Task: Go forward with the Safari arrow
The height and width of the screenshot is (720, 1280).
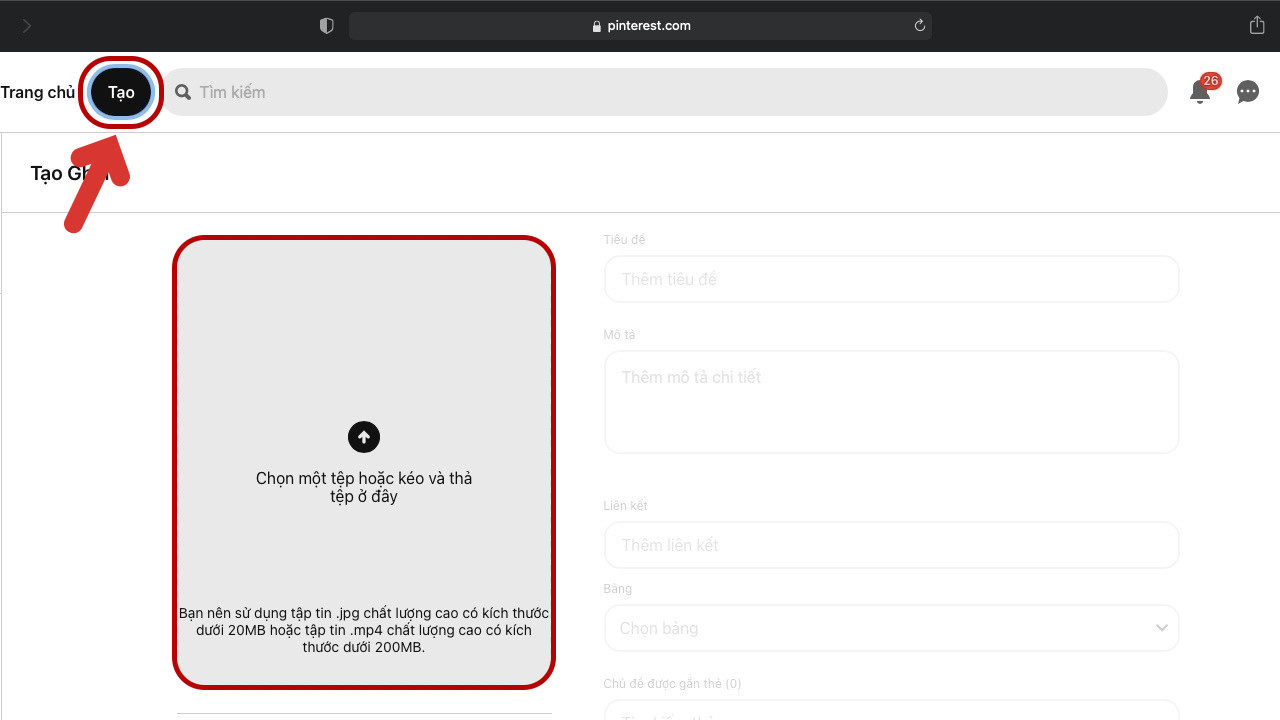Action: pyautogui.click(x=26, y=26)
